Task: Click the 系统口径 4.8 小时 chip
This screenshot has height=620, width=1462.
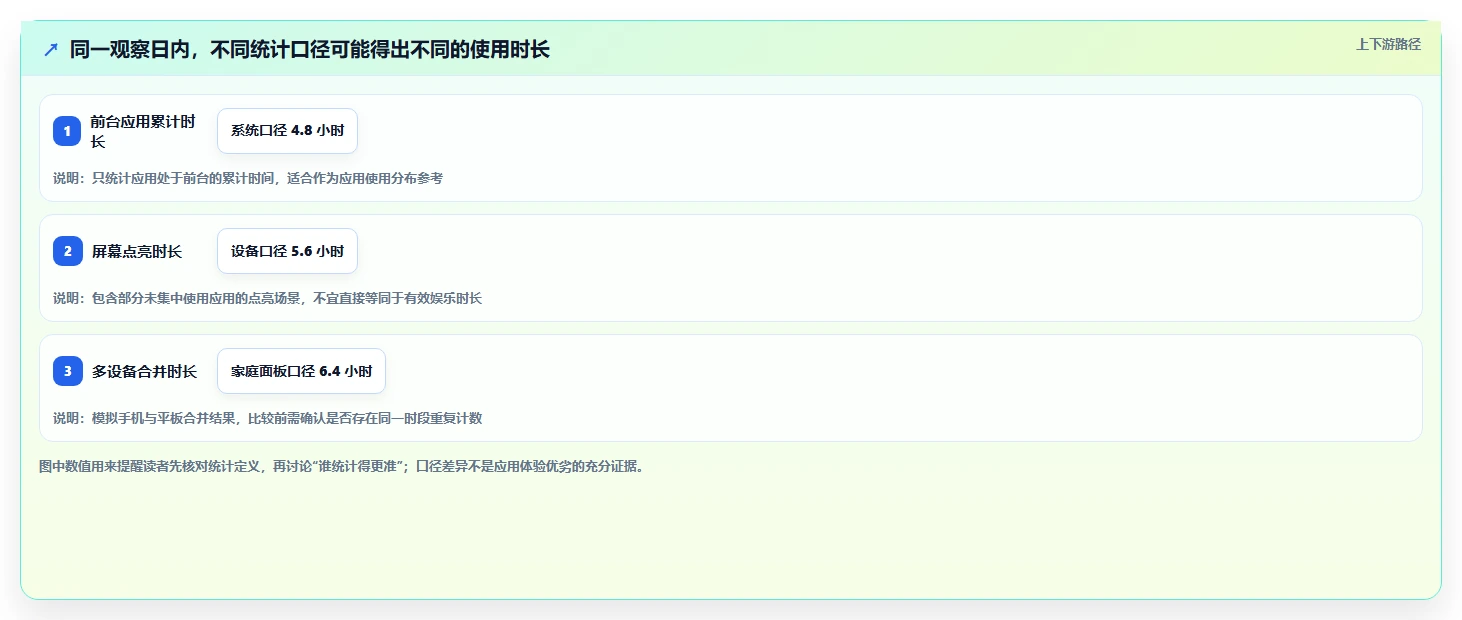Action: [x=287, y=131]
